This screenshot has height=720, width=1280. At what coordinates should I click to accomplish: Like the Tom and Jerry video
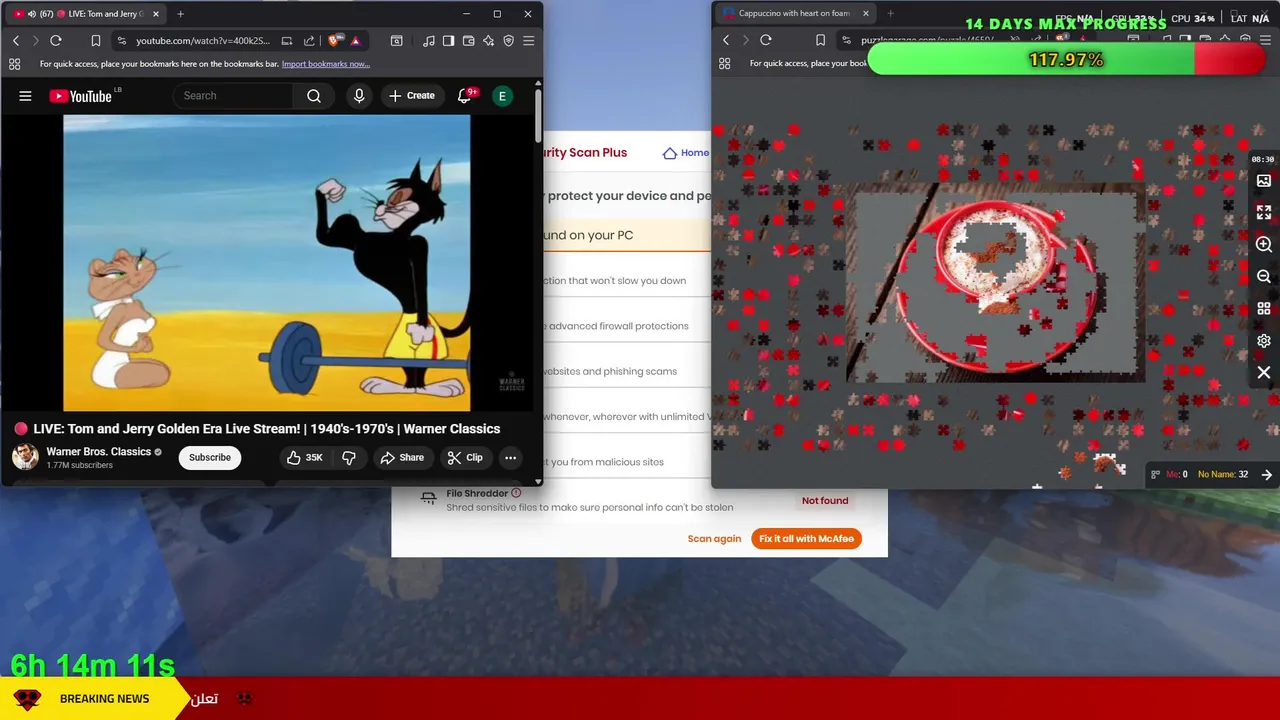(x=304, y=458)
